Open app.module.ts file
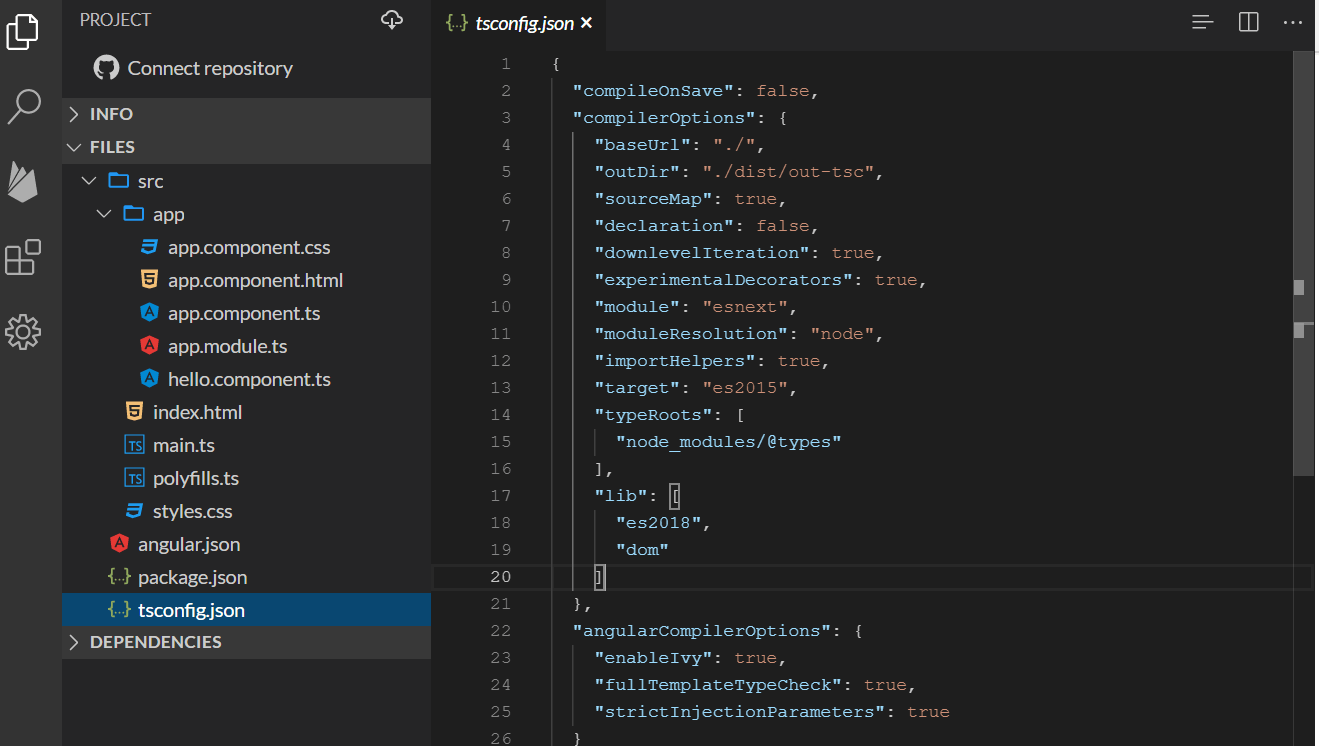The height and width of the screenshot is (746, 1319). pyautogui.click(x=227, y=346)
